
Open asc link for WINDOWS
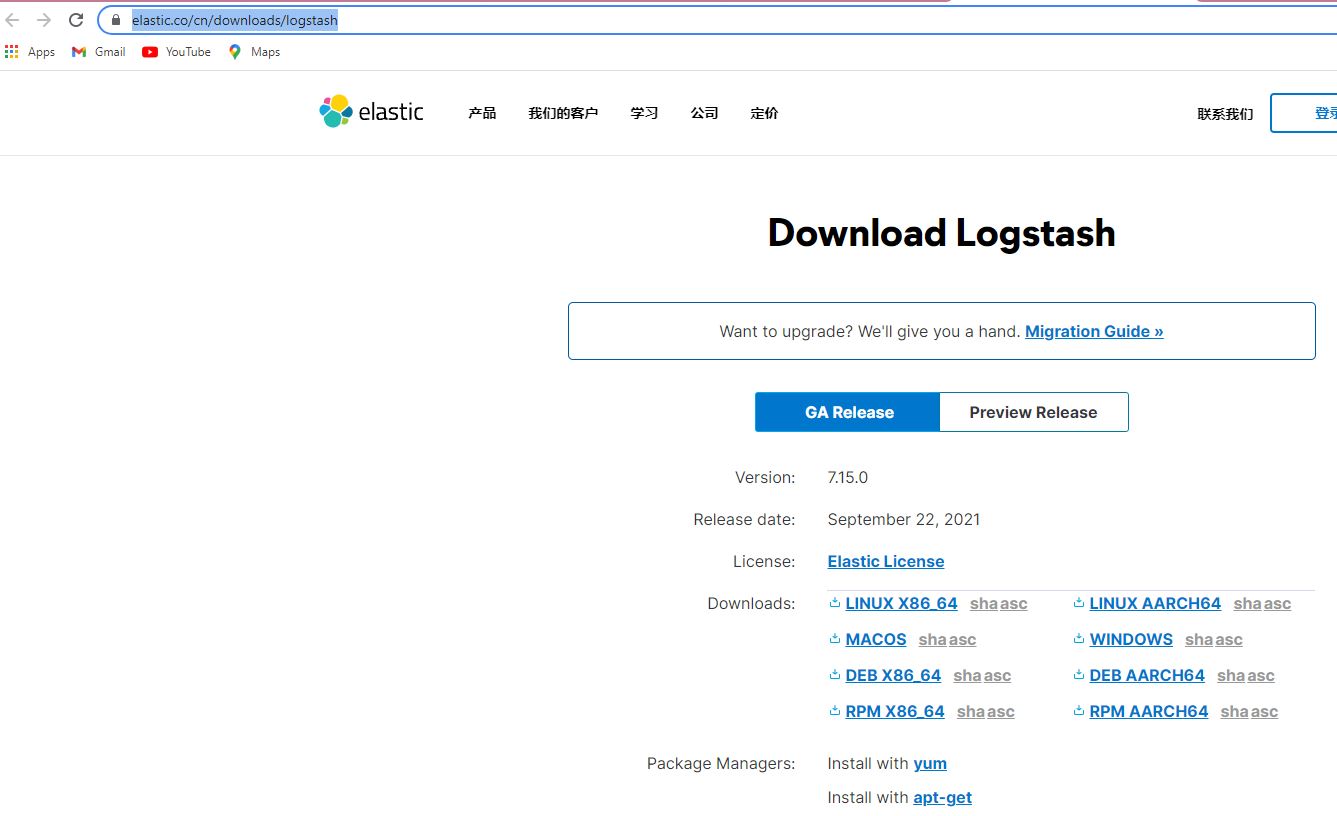tap(1229, 639)
